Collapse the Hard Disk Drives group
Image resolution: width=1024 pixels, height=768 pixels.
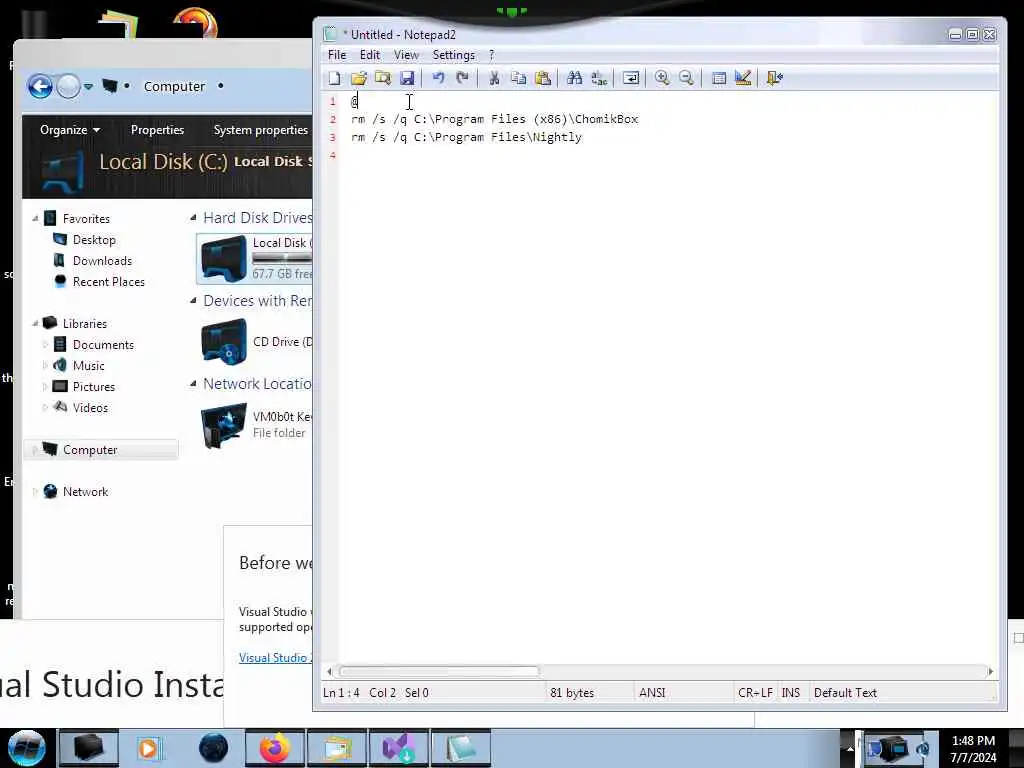pos(193,217)
